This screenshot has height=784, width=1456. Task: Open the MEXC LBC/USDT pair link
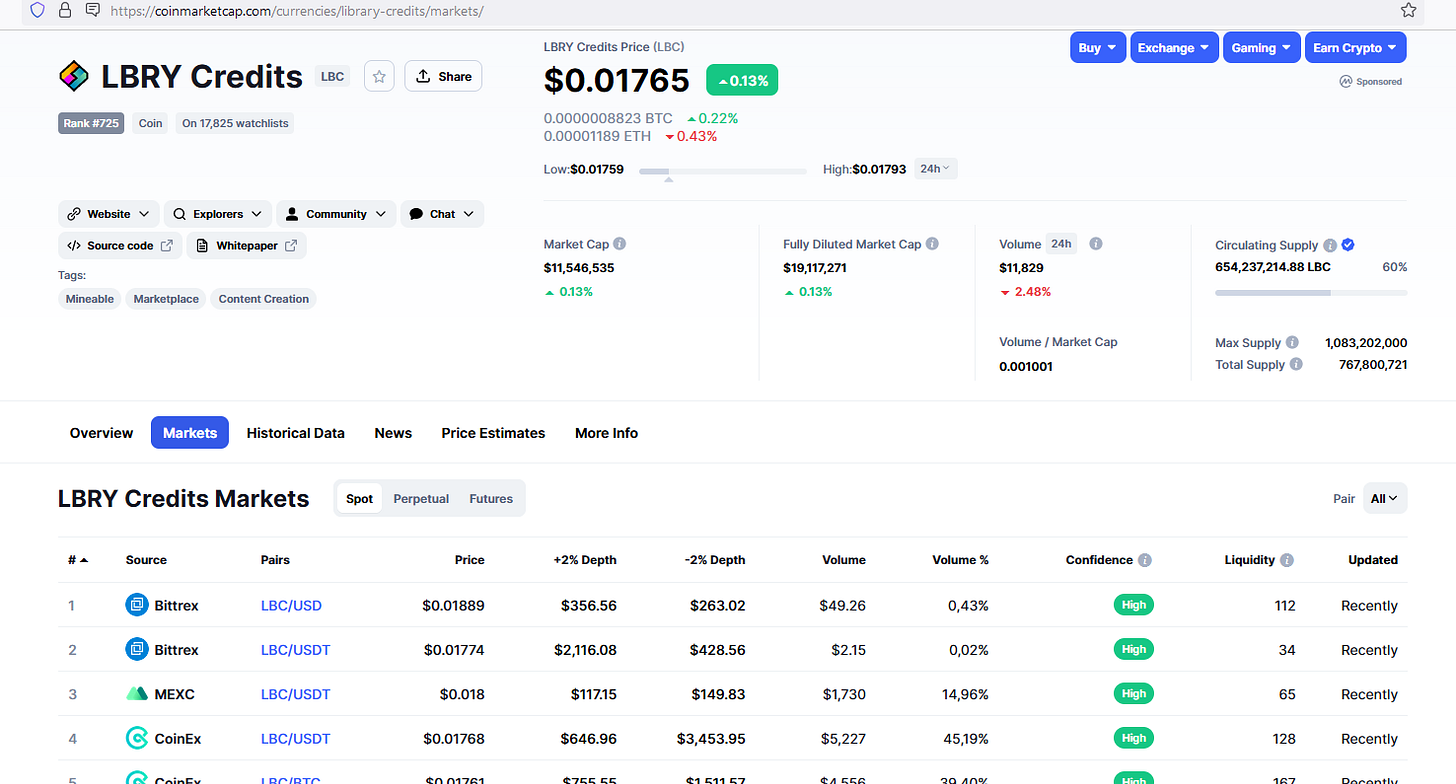(x=295, y=694)
